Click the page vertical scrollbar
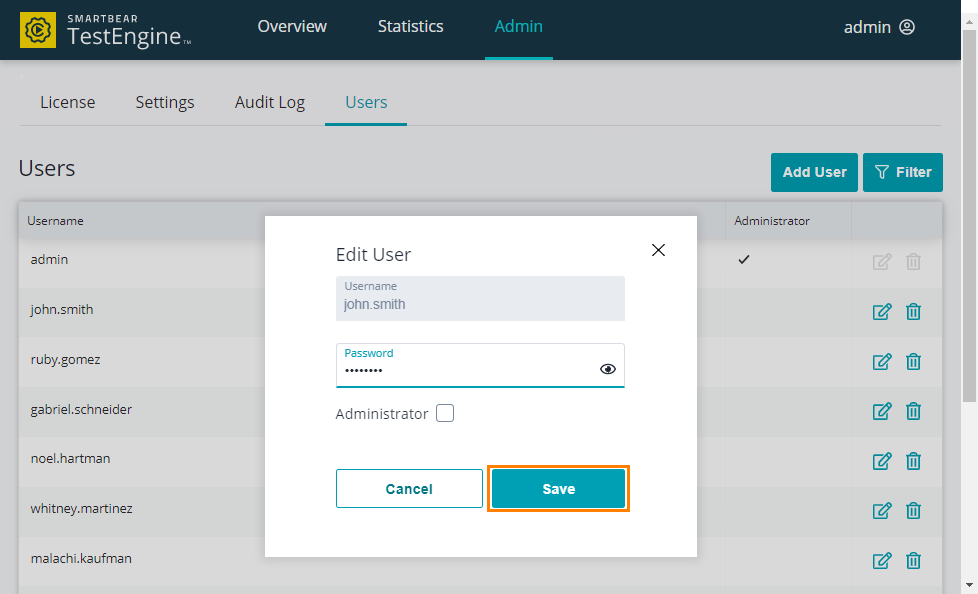Image resolution: width=978 pixels, height=594 pixels. click(x=969, y=215)
